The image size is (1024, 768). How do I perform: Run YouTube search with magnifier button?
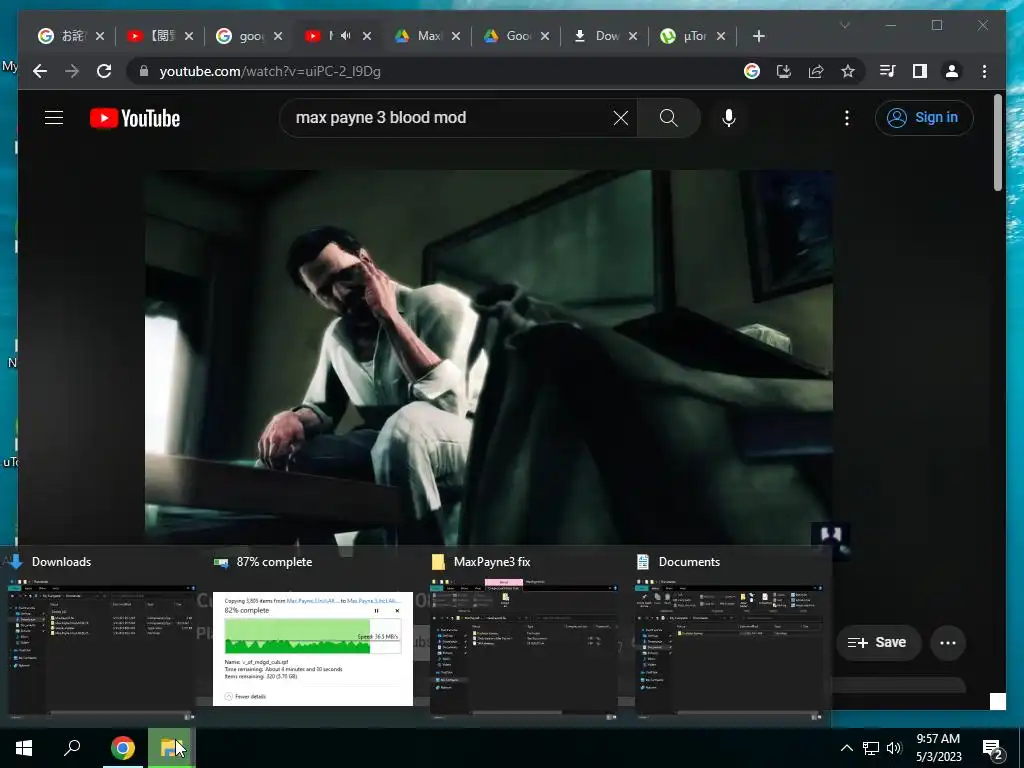[669, 118]
